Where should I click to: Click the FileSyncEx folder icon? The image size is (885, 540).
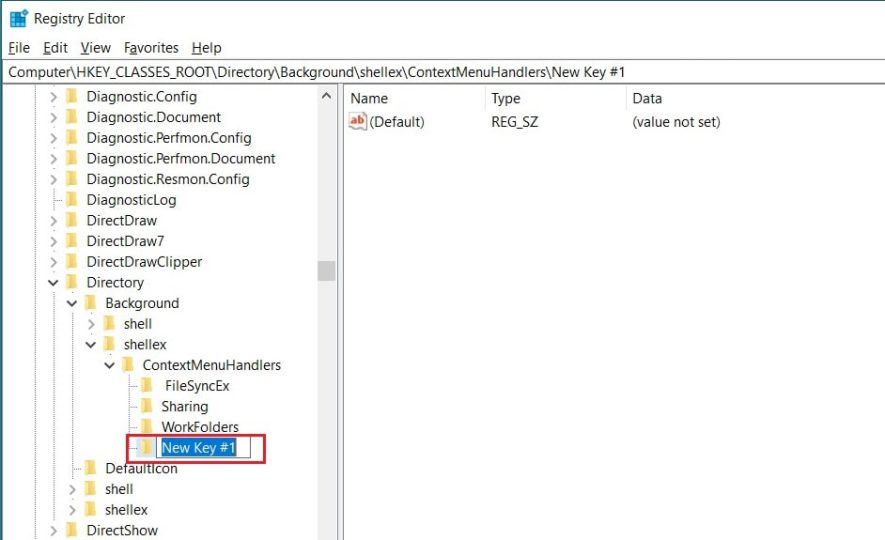(147, 386)
